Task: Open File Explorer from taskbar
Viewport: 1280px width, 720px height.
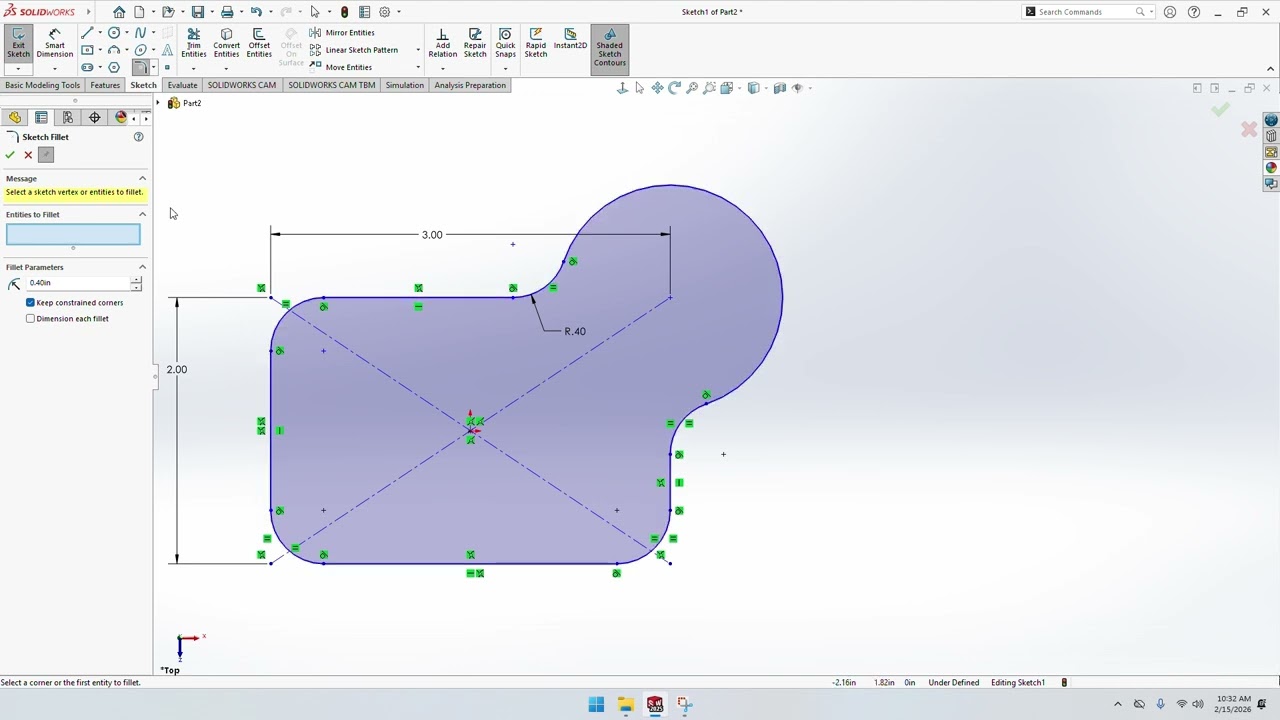Action: [625, 704]
